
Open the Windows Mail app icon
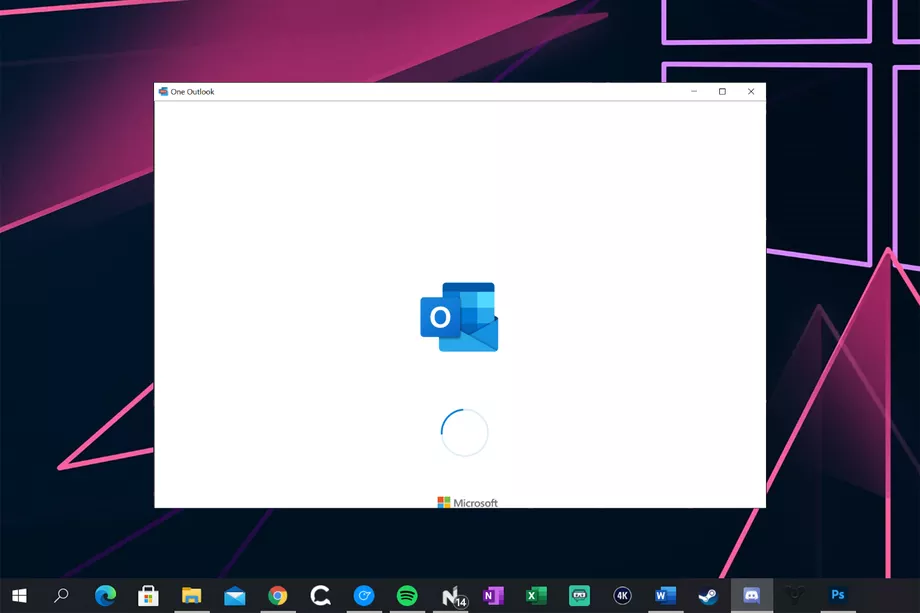coord(235,596)
